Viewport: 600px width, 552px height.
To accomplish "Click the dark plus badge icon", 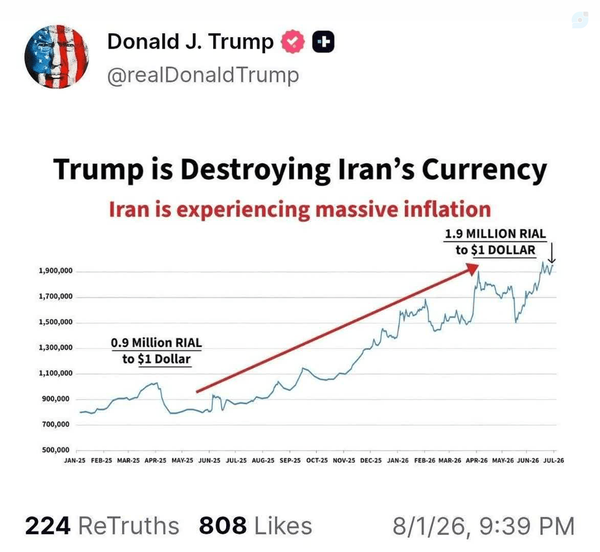I will pos(323,41).
